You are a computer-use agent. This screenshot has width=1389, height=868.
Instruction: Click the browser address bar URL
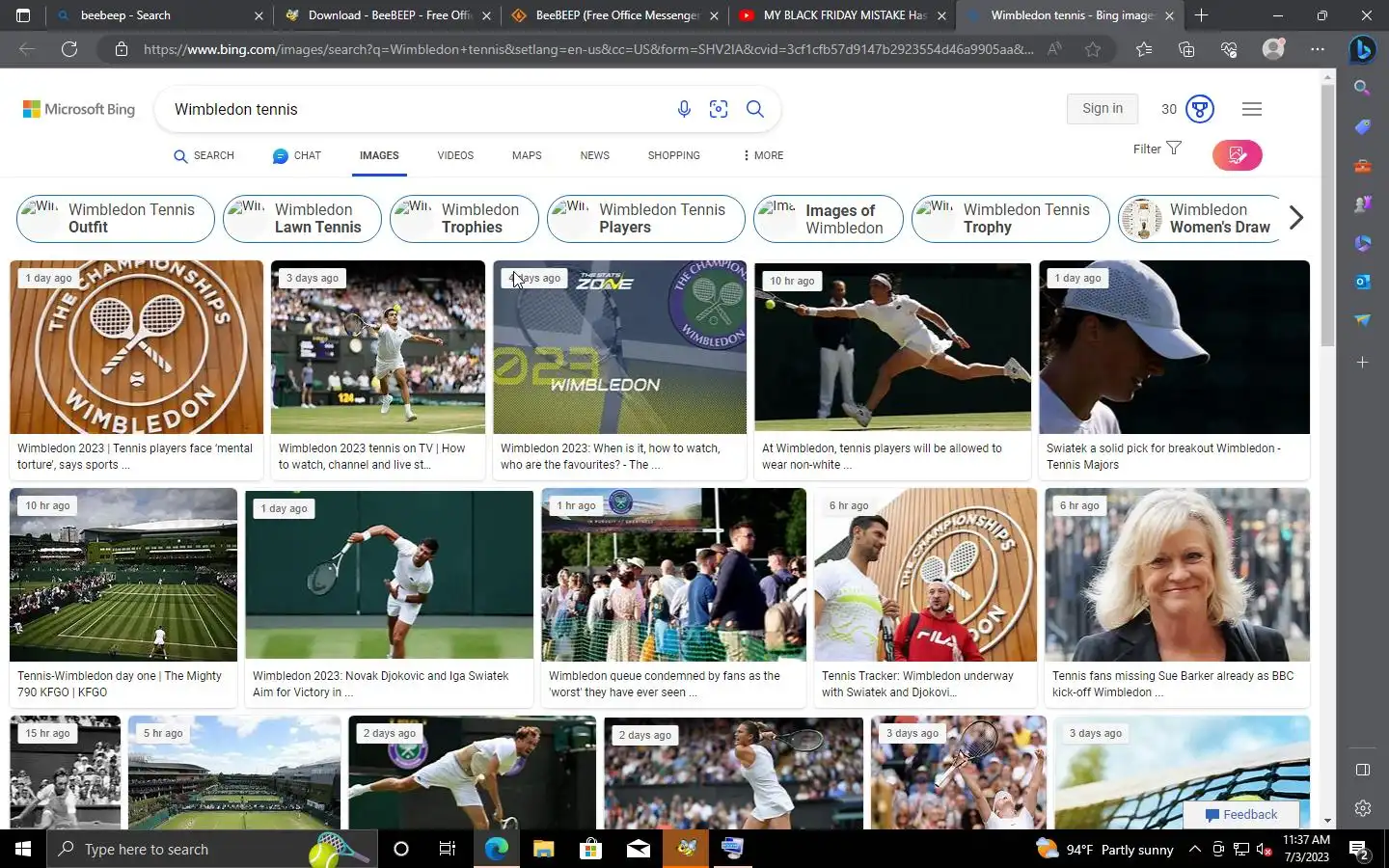tap(588, 49)
